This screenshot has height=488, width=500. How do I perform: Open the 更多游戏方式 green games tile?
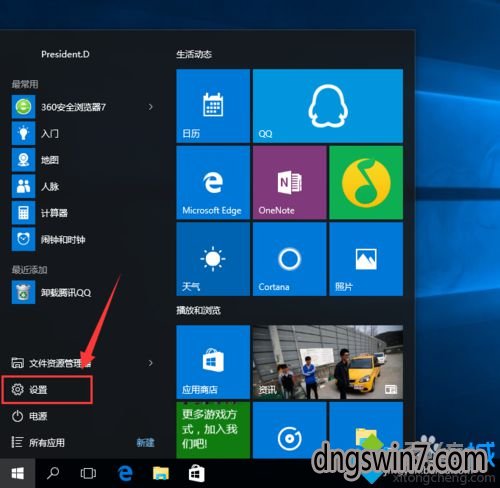click(213, 430)
